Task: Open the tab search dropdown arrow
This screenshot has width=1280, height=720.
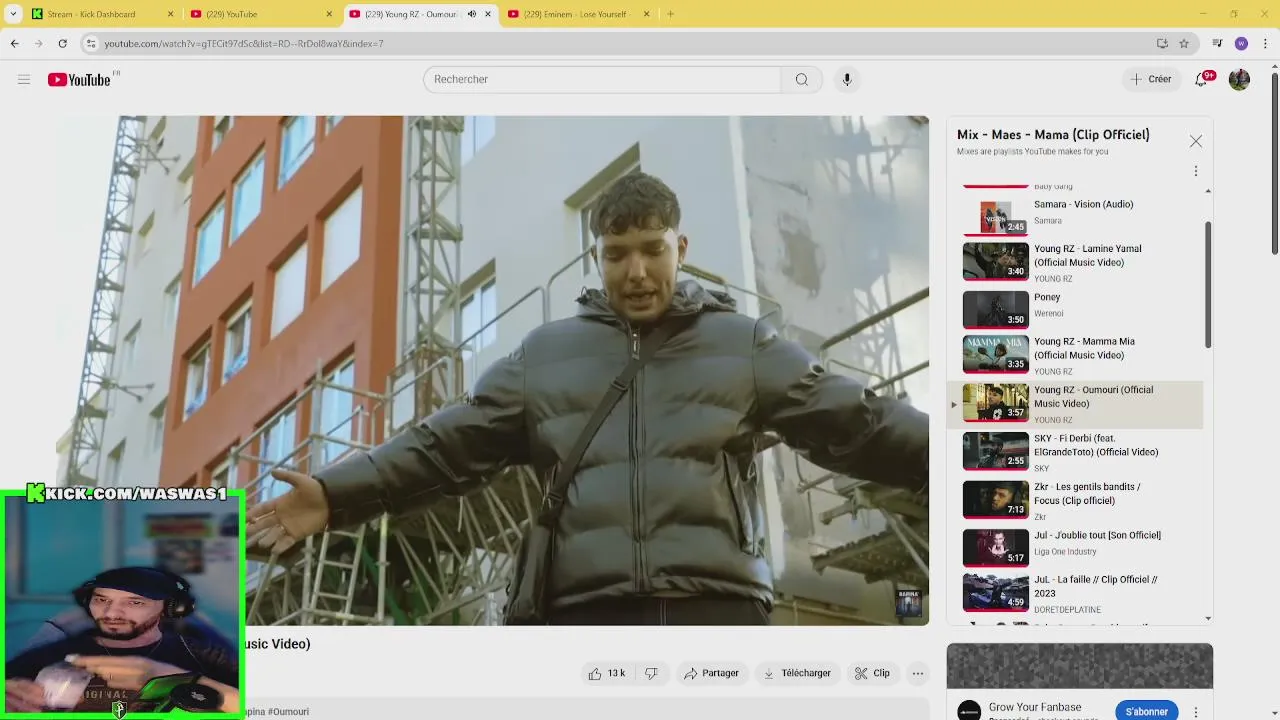Action: [13, 14]
